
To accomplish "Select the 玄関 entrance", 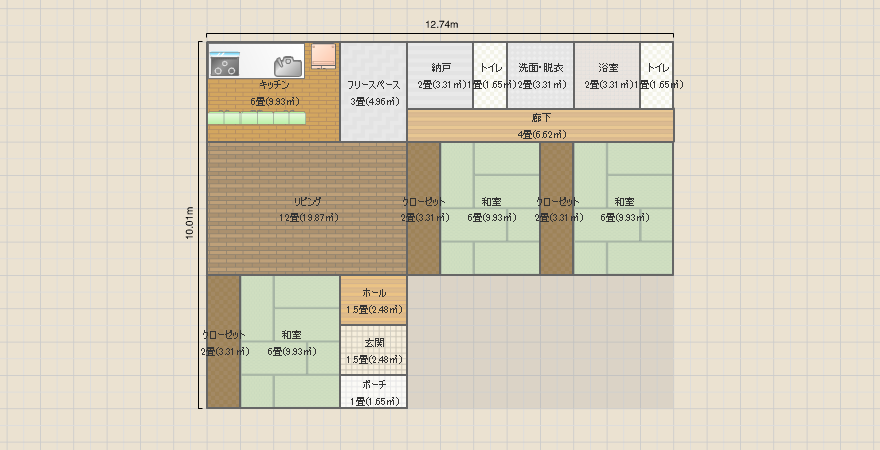I will pos(374,350).
